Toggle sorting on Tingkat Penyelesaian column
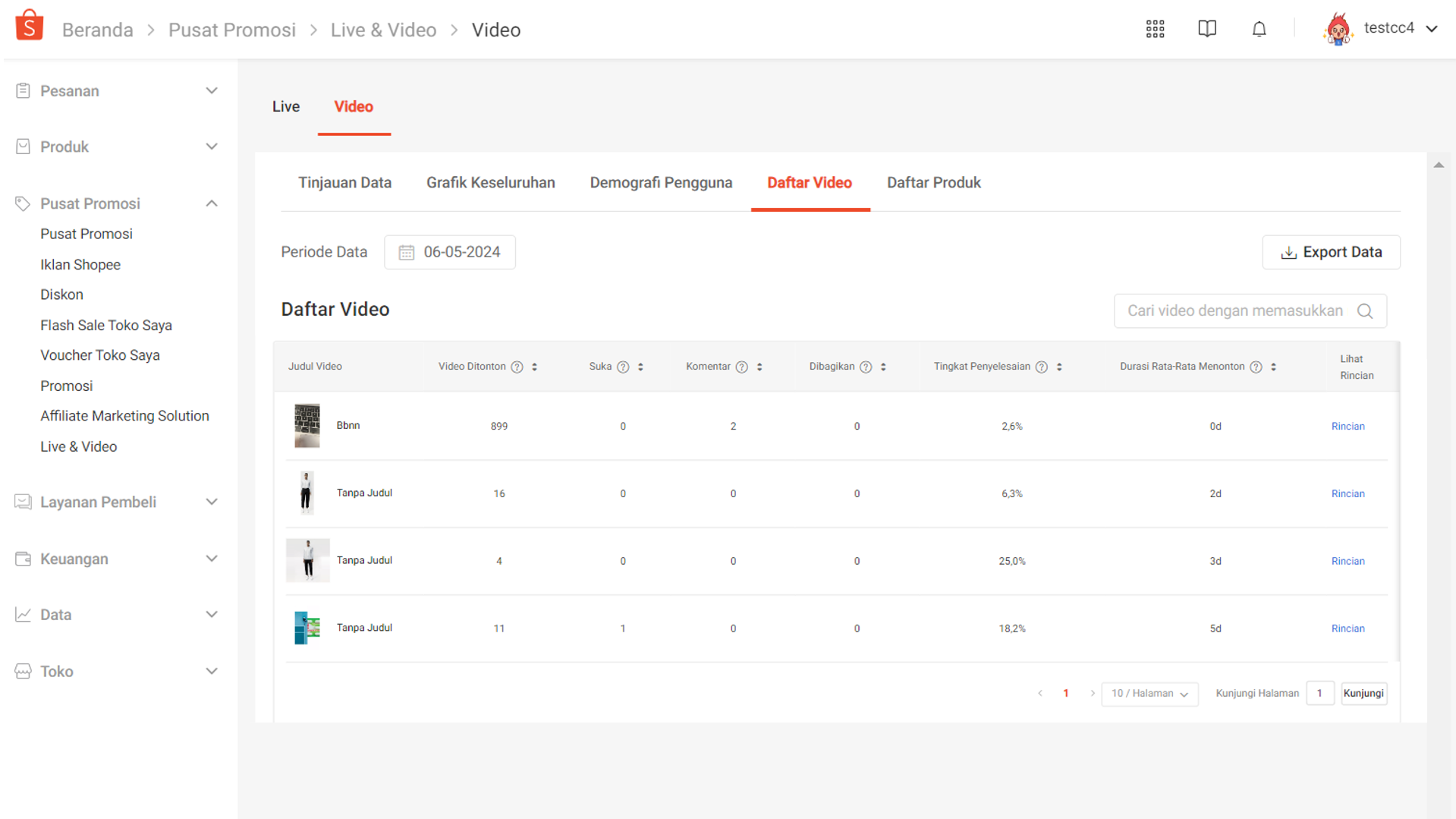 tap(1060, 366)
